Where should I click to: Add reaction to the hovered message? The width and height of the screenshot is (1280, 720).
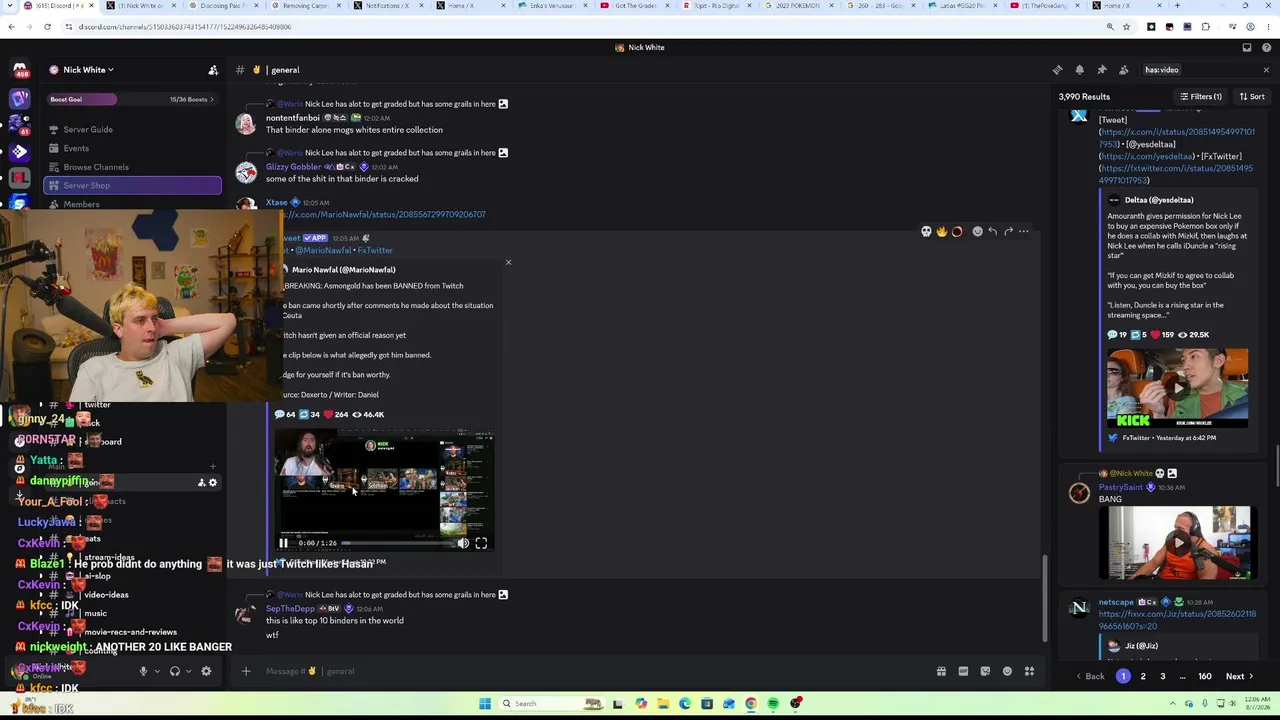pyautogui.click(x=977, y=231)
